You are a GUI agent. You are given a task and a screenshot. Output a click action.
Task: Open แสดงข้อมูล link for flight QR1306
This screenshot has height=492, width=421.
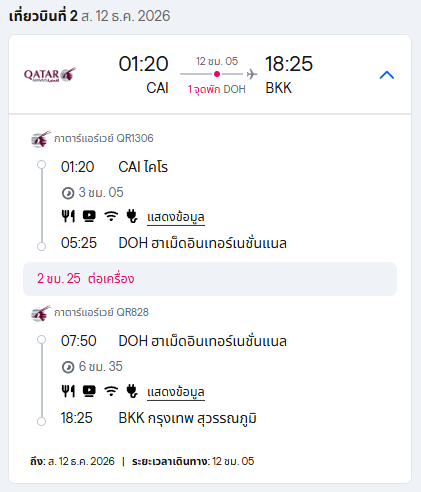pos(176,218)
